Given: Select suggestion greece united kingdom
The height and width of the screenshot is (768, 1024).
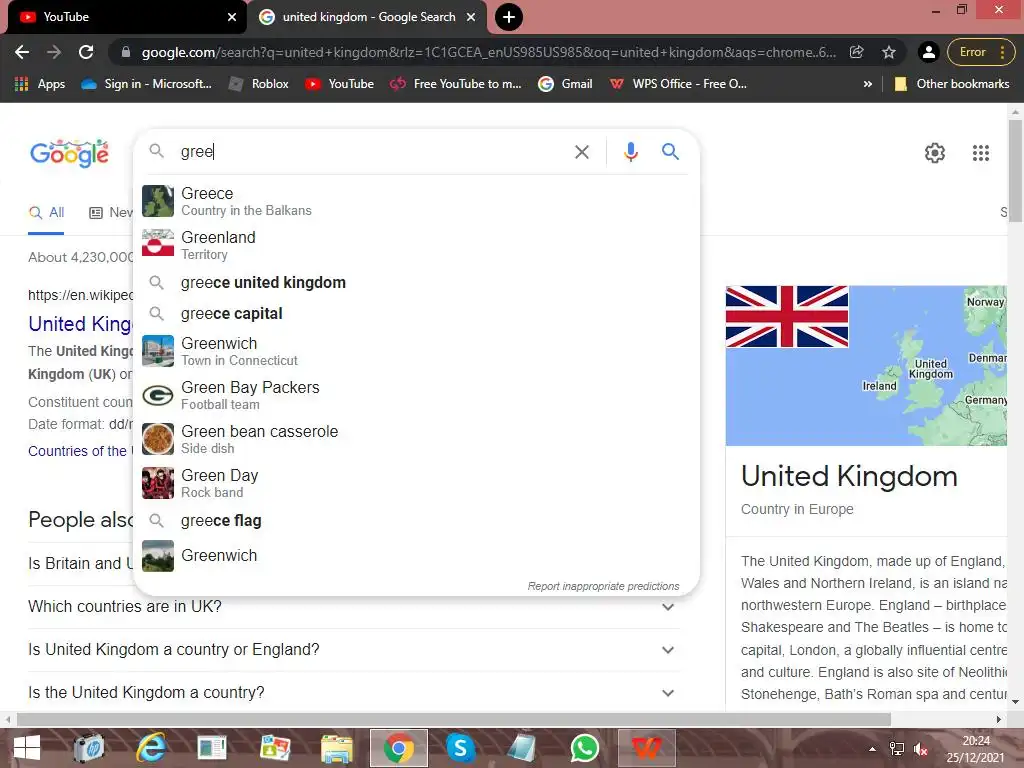Looking at the screenshot, I should tap(416, 282).
